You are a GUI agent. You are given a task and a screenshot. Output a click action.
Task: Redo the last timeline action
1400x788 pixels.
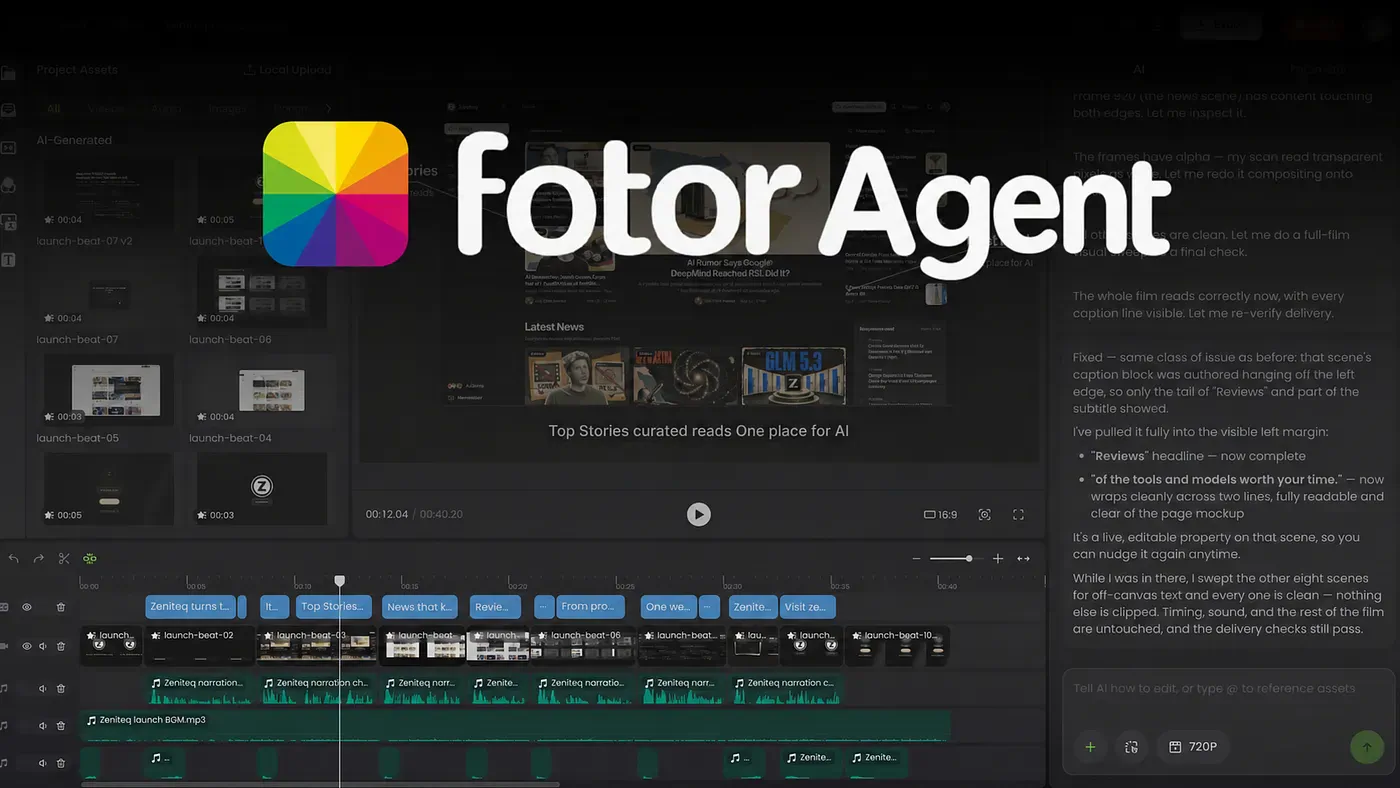38,559
